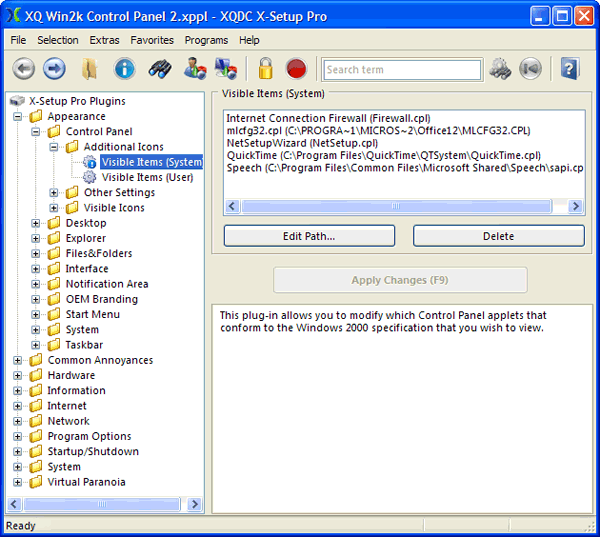The image size is (600, 537).
Task: Open the File menu
Action: coord(18,40)
